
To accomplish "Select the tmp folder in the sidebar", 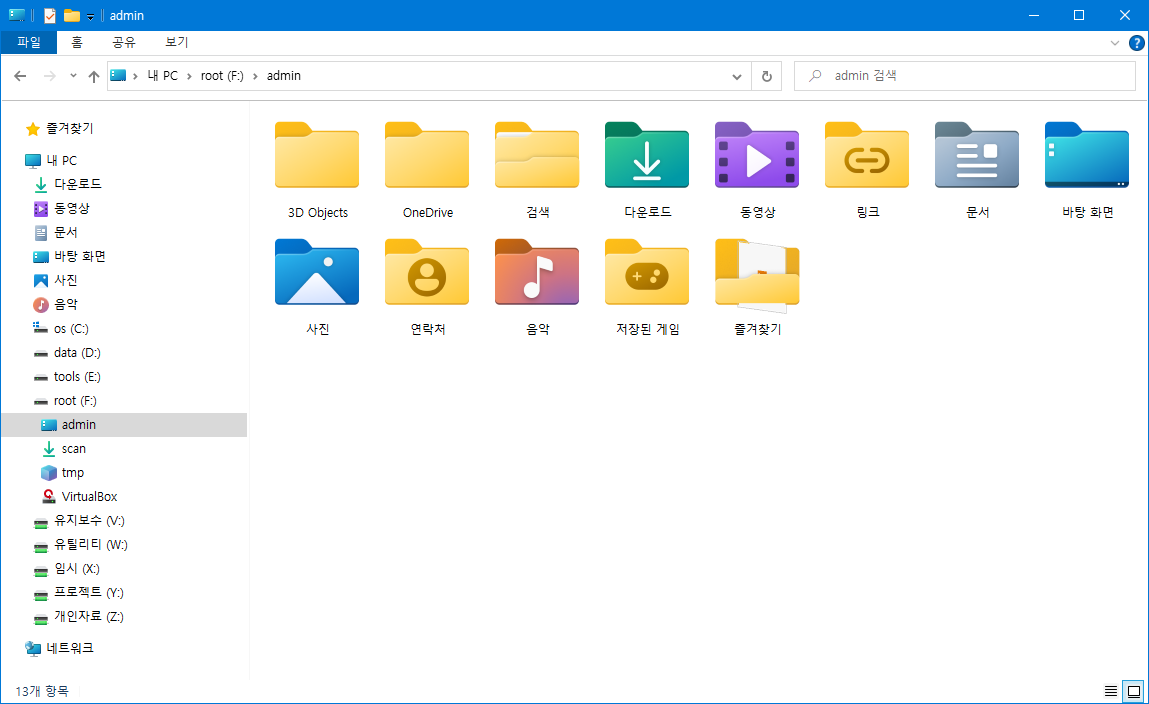I will [73, 473].
